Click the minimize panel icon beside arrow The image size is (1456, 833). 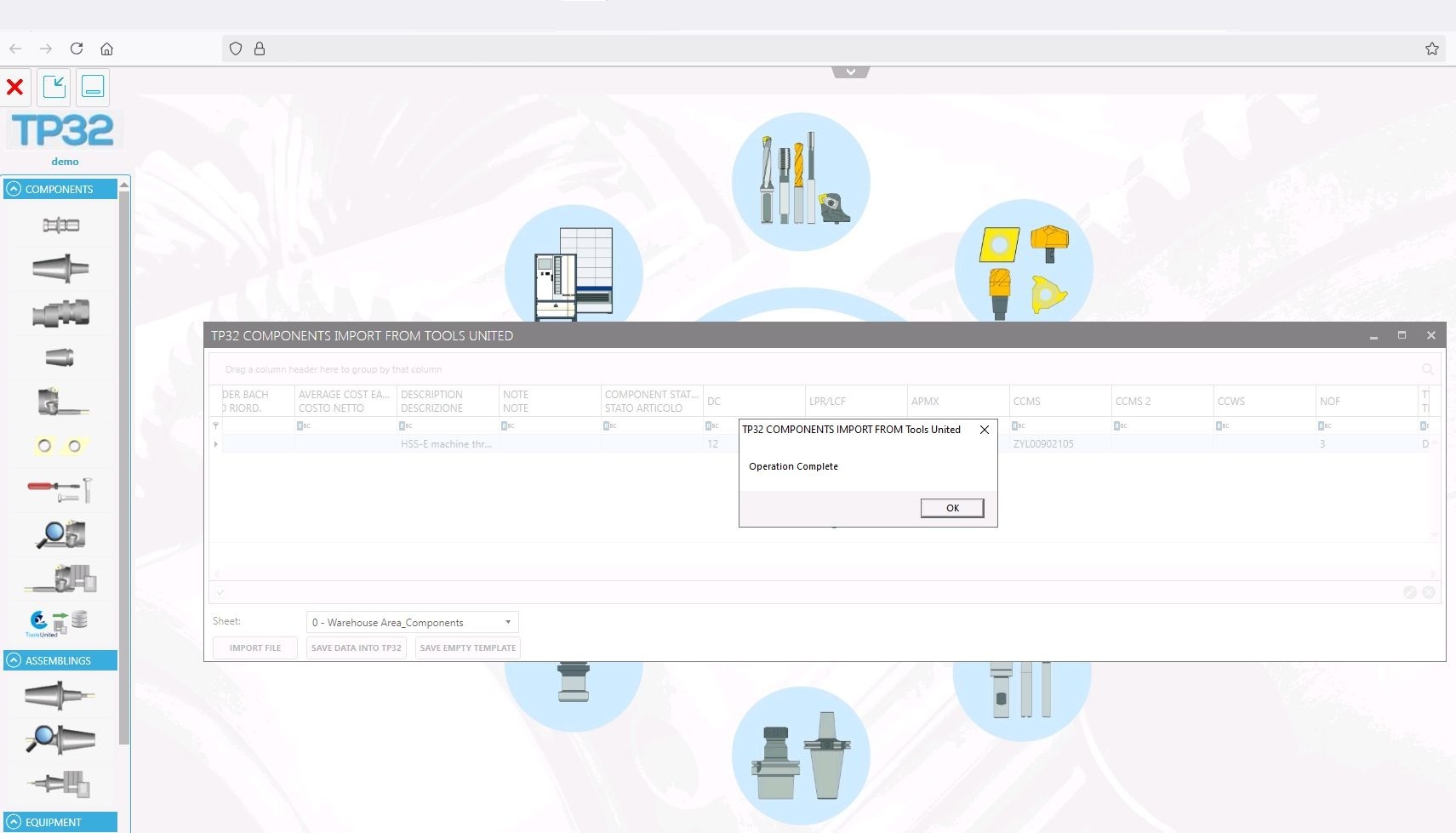pos(93,87)
